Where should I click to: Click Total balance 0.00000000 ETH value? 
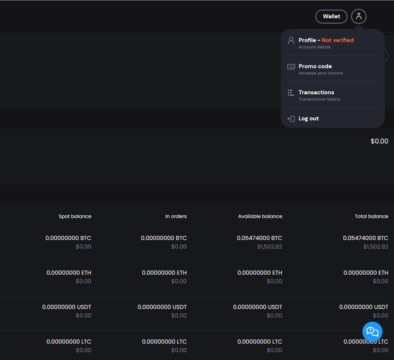click(x=366, y=273)
